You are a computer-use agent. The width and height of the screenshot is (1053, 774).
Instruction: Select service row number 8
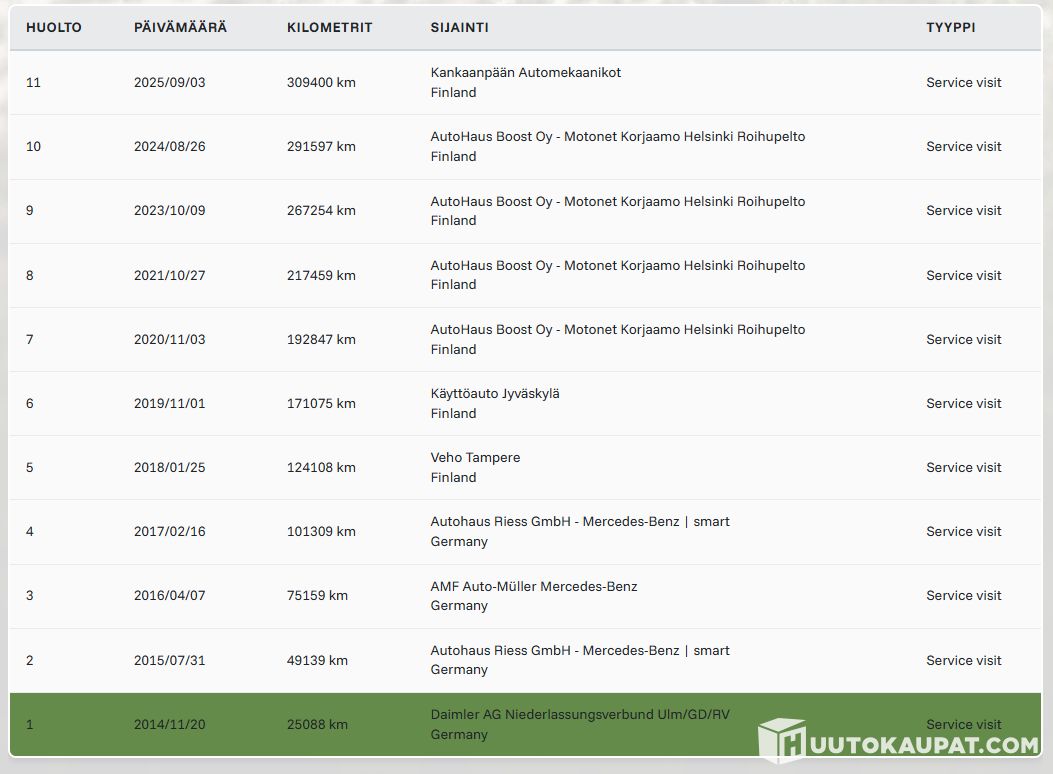(x=30, y=275)
